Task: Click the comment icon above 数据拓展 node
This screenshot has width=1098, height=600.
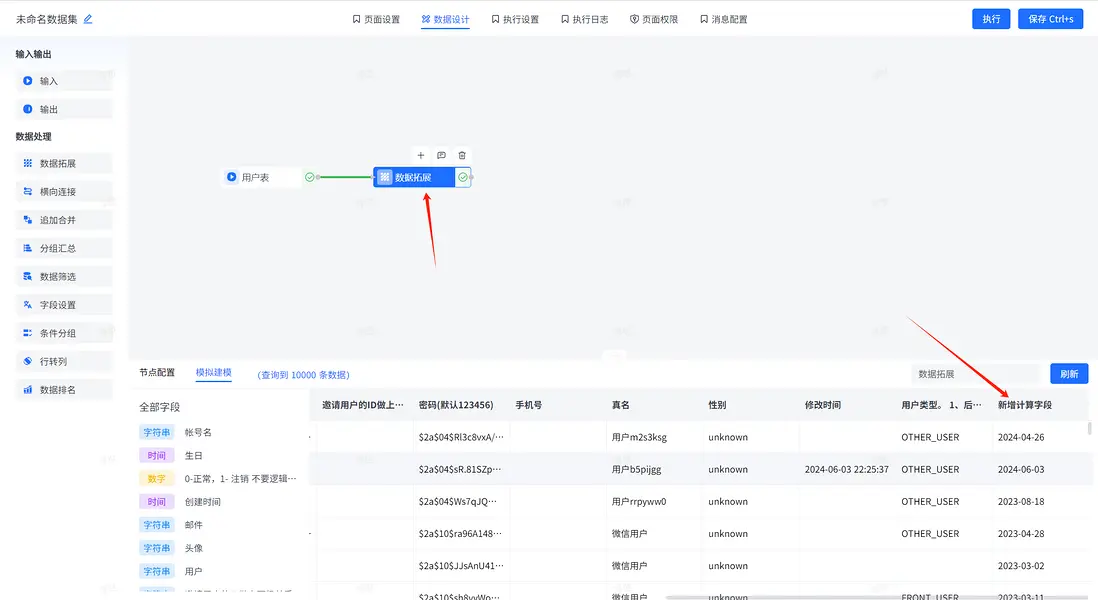Action: 441,155
